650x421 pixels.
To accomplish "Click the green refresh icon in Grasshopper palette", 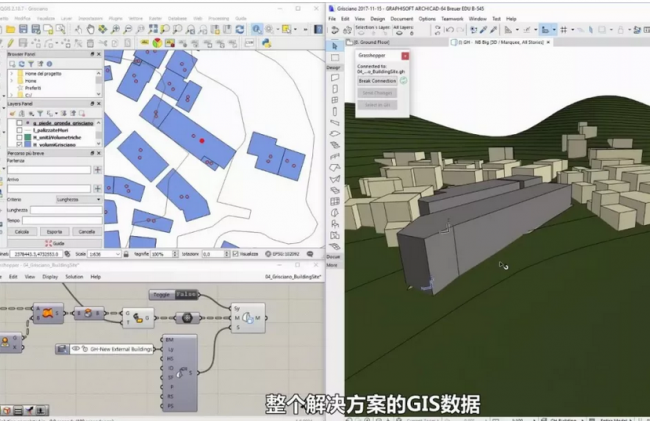I will [x=403, y=80].
